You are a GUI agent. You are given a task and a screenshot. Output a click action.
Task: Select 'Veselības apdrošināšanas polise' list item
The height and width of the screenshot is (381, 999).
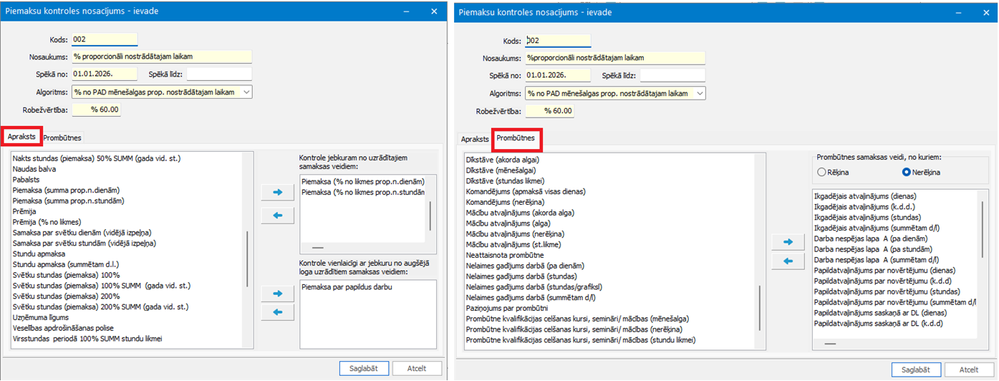(x=64, y=327)
